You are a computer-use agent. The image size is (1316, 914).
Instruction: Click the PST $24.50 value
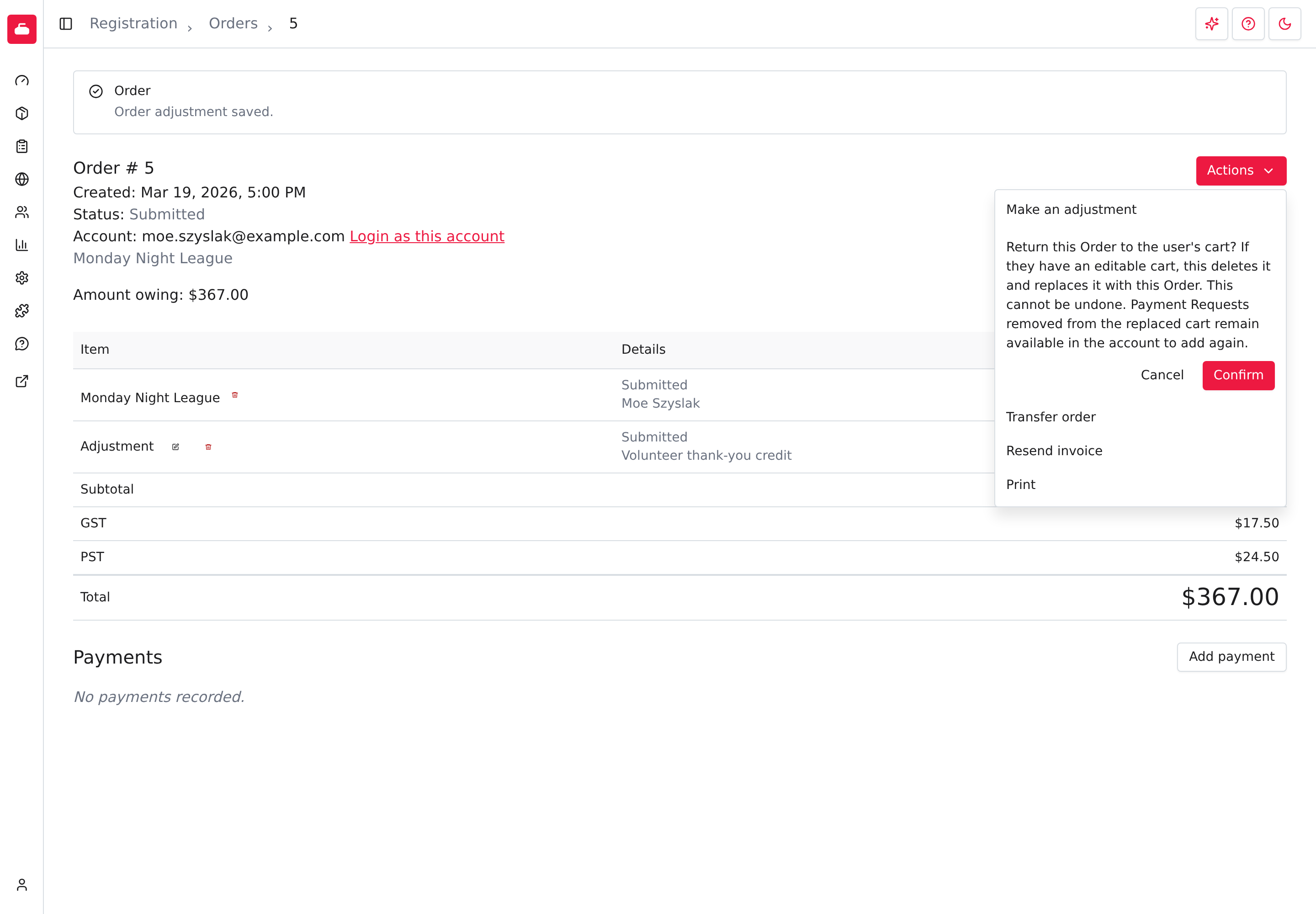[1257, 557]
